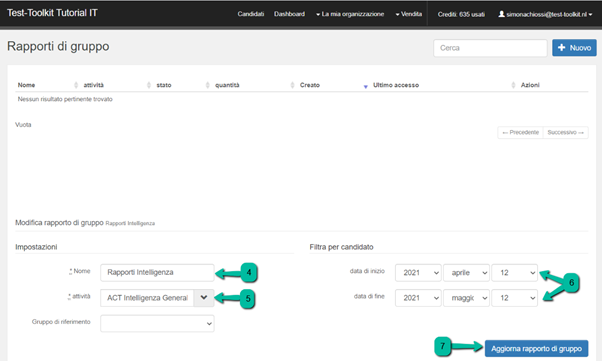Open the Dashboard page

pyautogui.click(x=289, y=14)
